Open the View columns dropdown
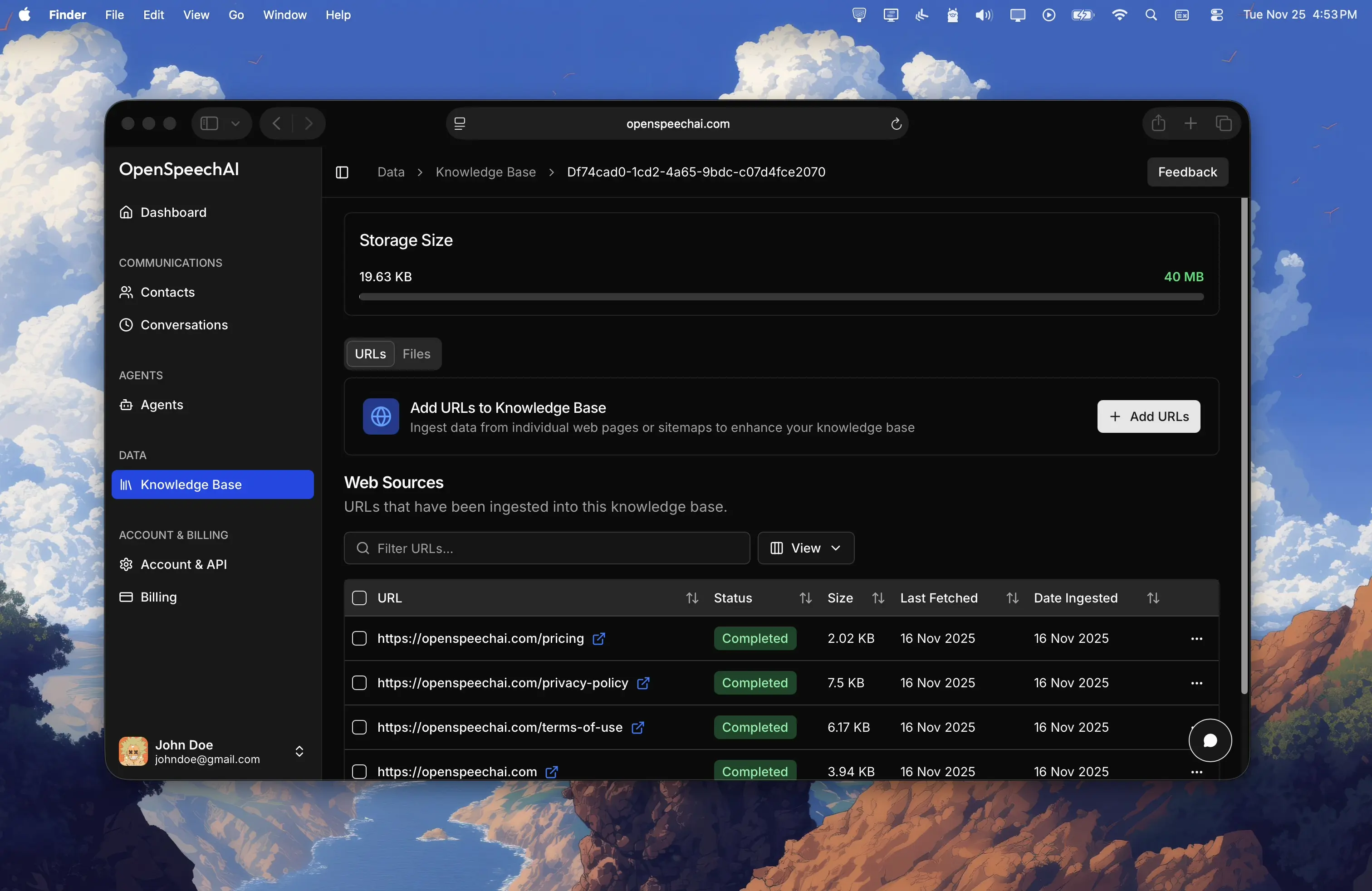The height and width of the screenshot is (891, 1372). [x=805, y=548]
